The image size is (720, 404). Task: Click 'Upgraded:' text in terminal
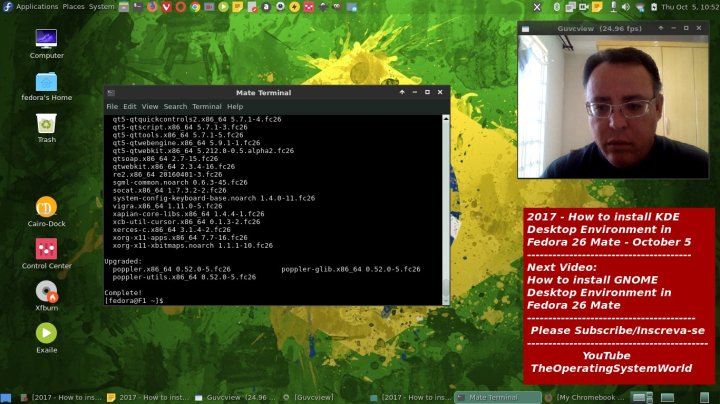(123, 261)
